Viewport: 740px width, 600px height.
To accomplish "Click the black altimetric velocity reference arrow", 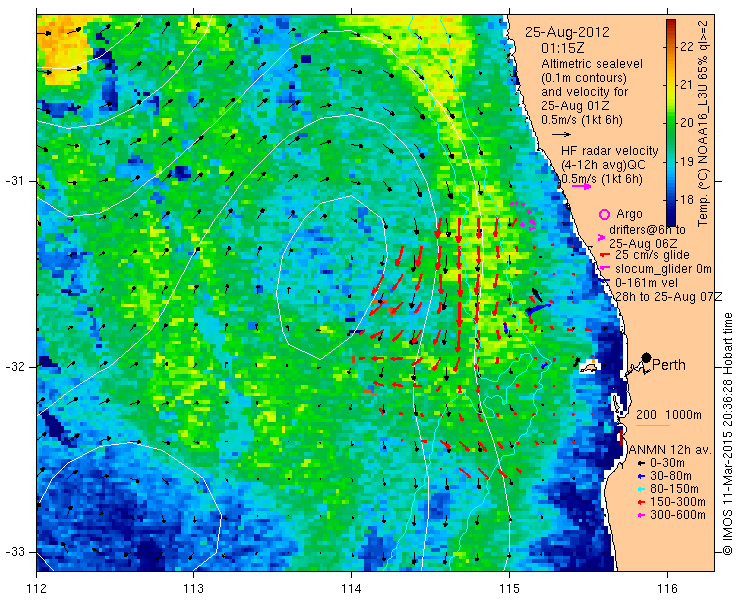I will 561,135.
